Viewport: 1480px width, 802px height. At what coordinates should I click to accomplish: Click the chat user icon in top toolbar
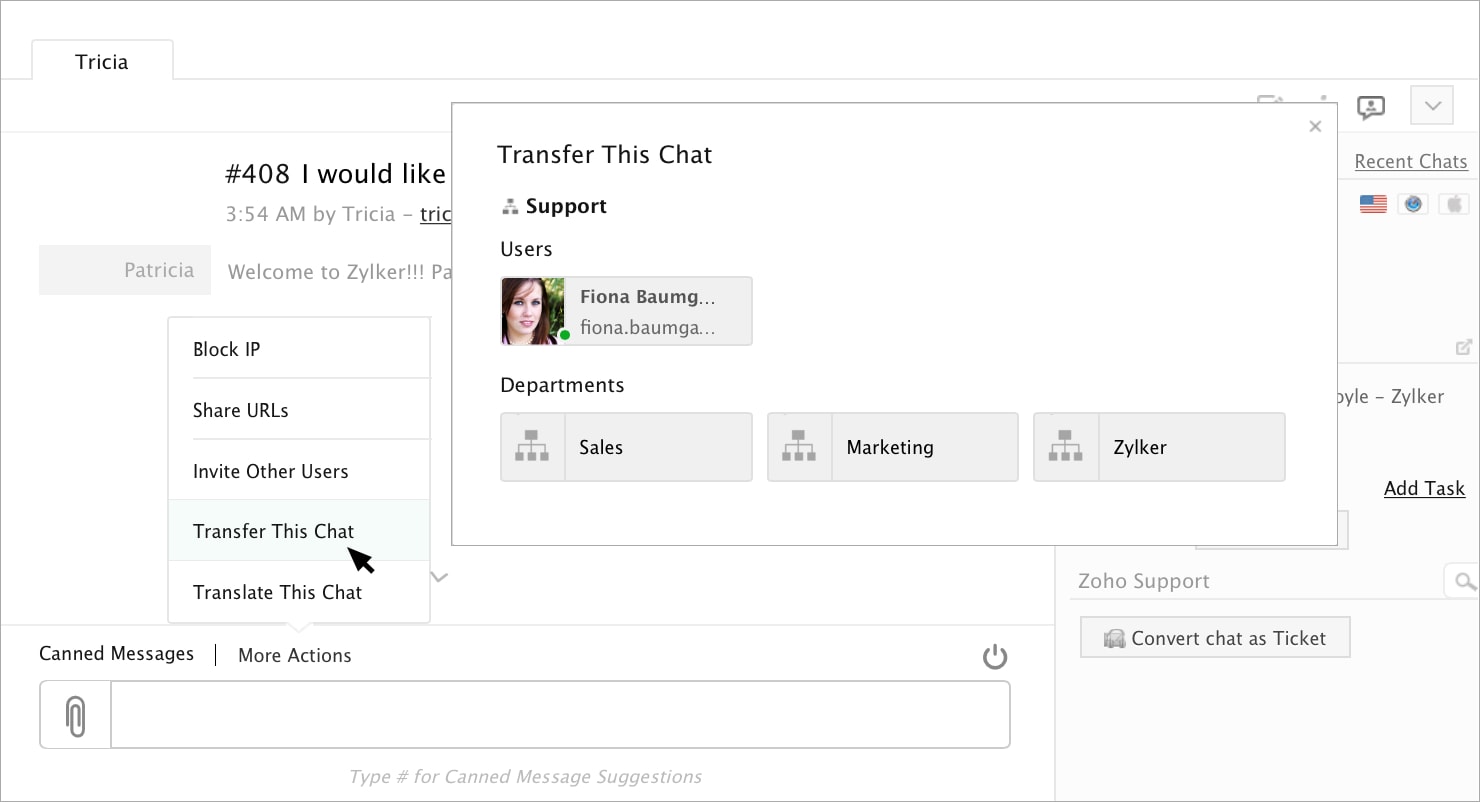[x=1370, y=106]
